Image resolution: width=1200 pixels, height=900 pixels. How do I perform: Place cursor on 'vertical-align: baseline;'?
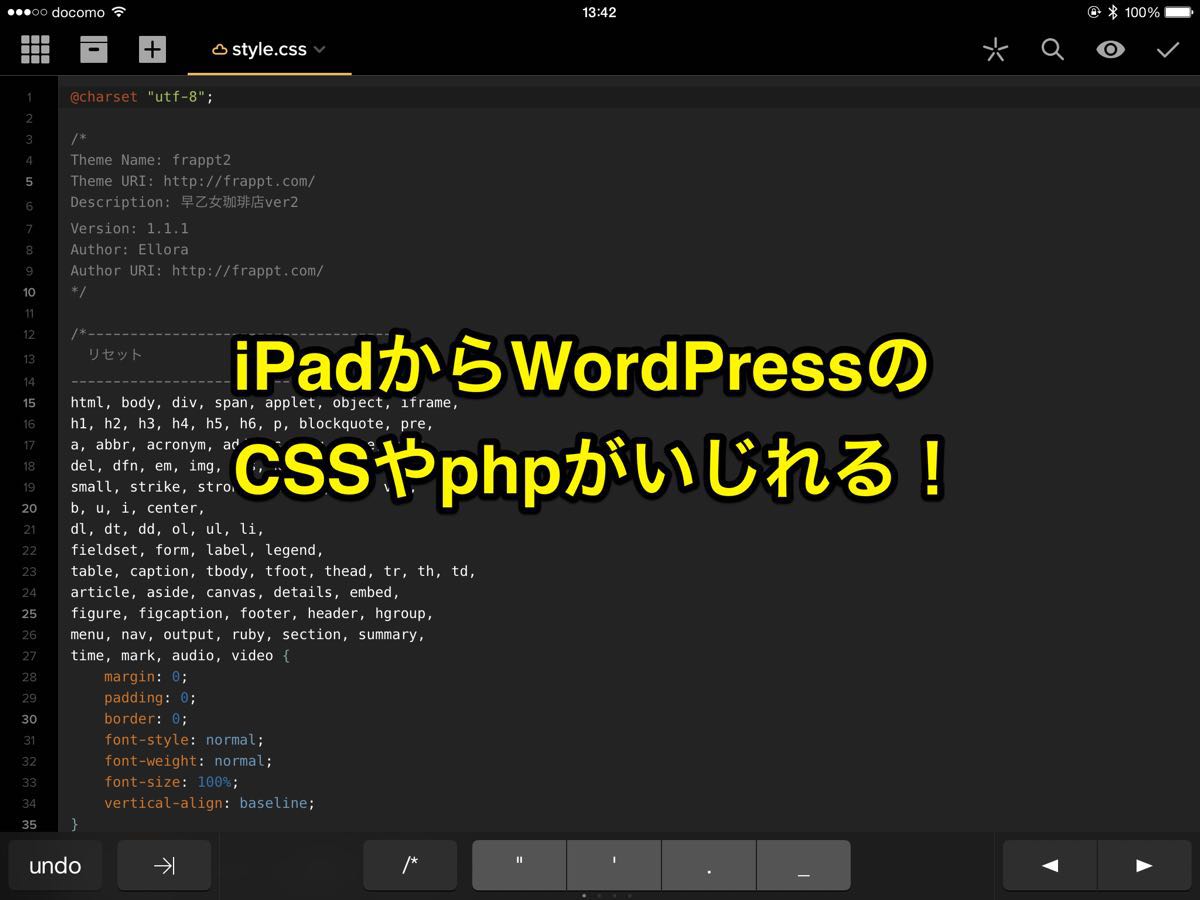pos(209,803)
